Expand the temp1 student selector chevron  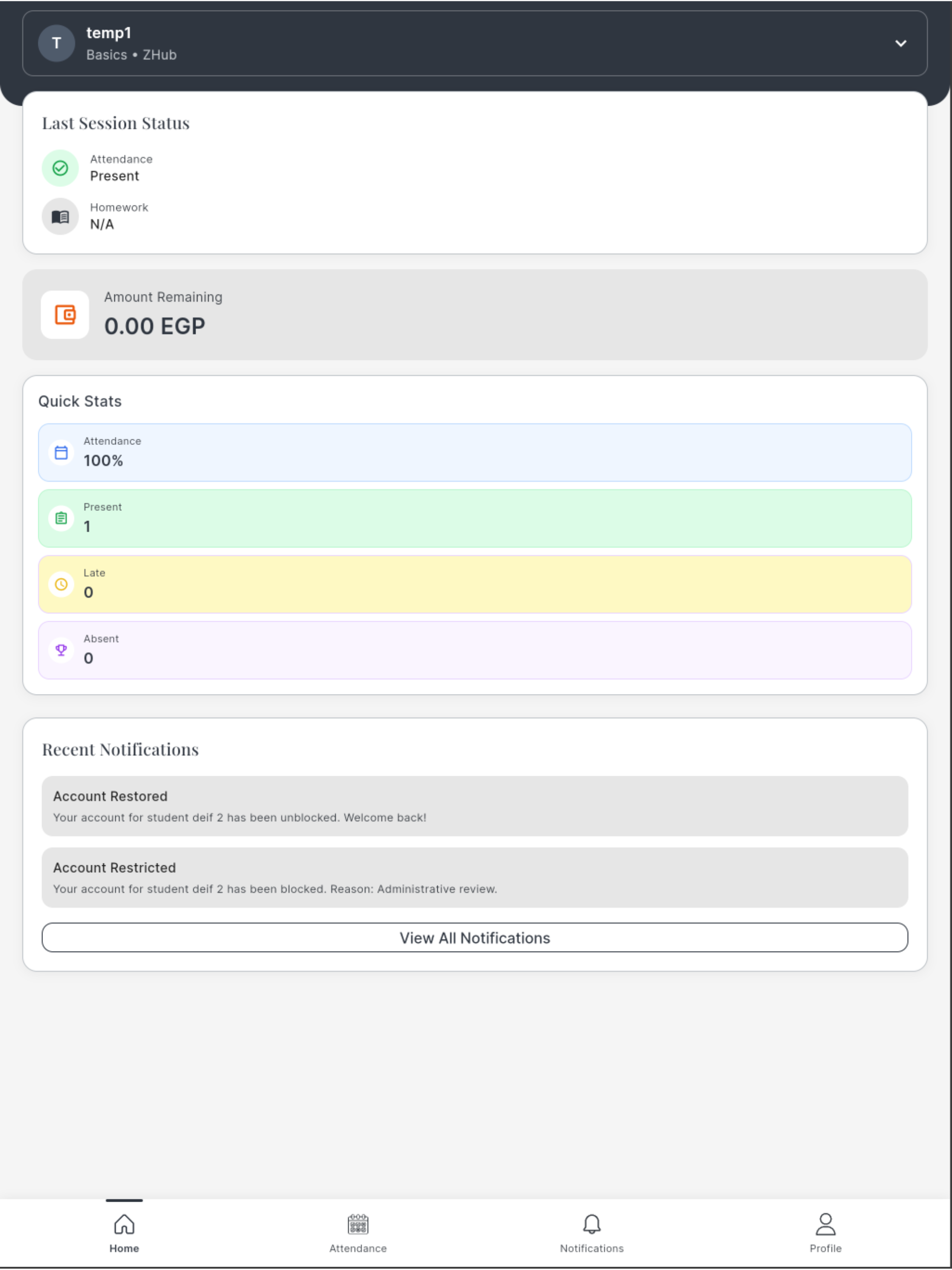click(x=900, y=44)
